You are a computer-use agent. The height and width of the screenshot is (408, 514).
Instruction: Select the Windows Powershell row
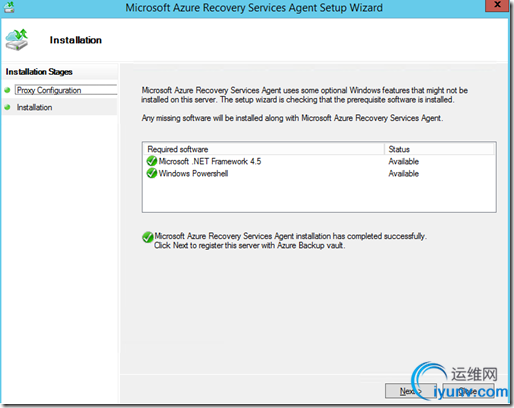click(x=319, y=173)
